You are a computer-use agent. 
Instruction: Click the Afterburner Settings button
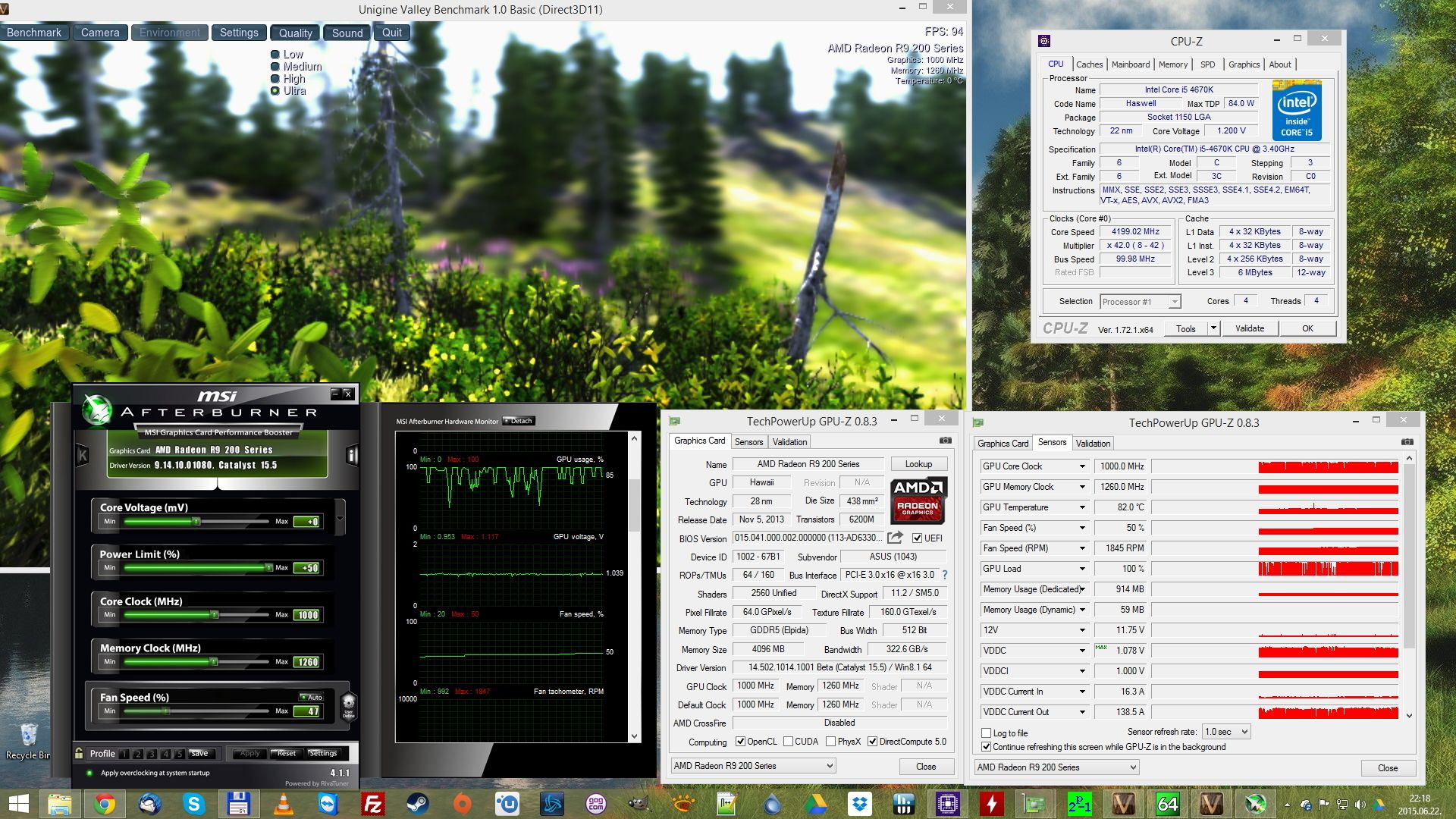click(x=323, y=753)
